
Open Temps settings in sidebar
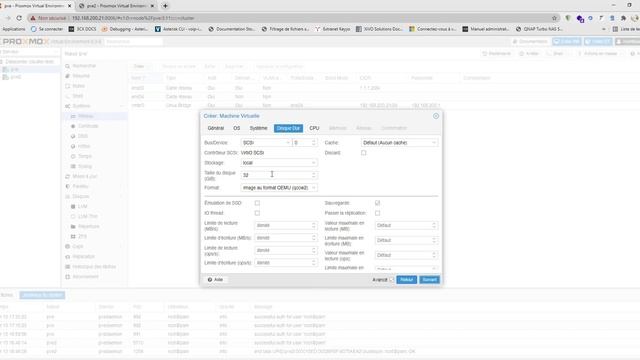pyautogui.click(x=85, y=156)
